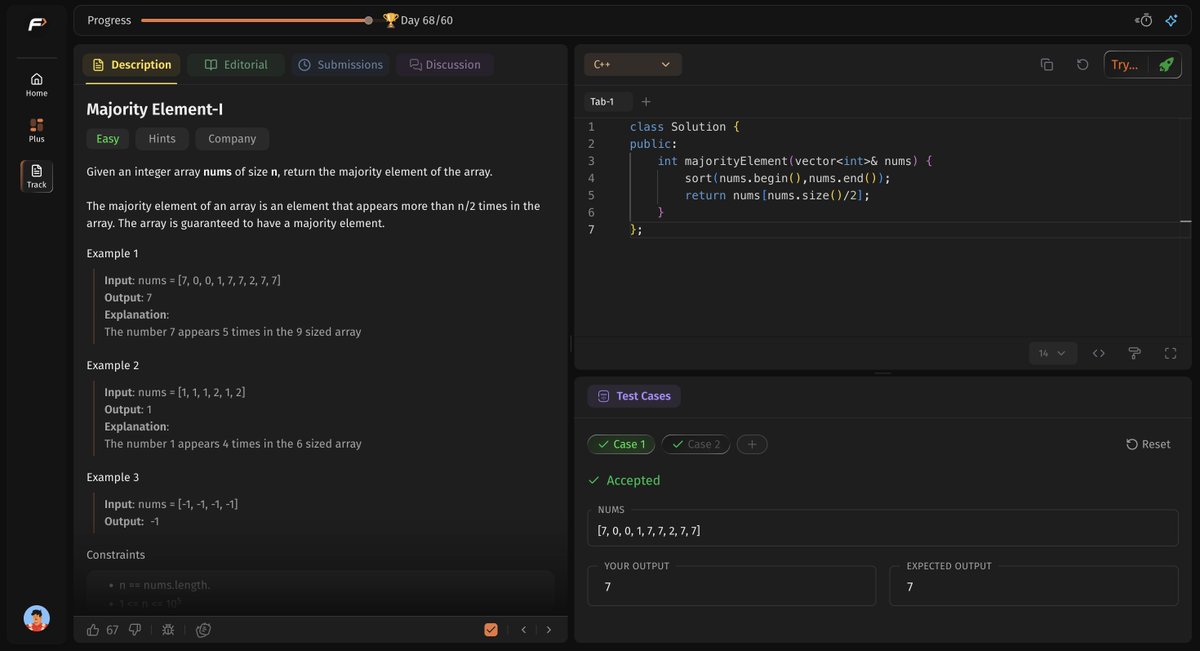The width and height of the screenshot is (1200, 651).
Task: Like the problem with thumbs up
Action: pos(93,630)
